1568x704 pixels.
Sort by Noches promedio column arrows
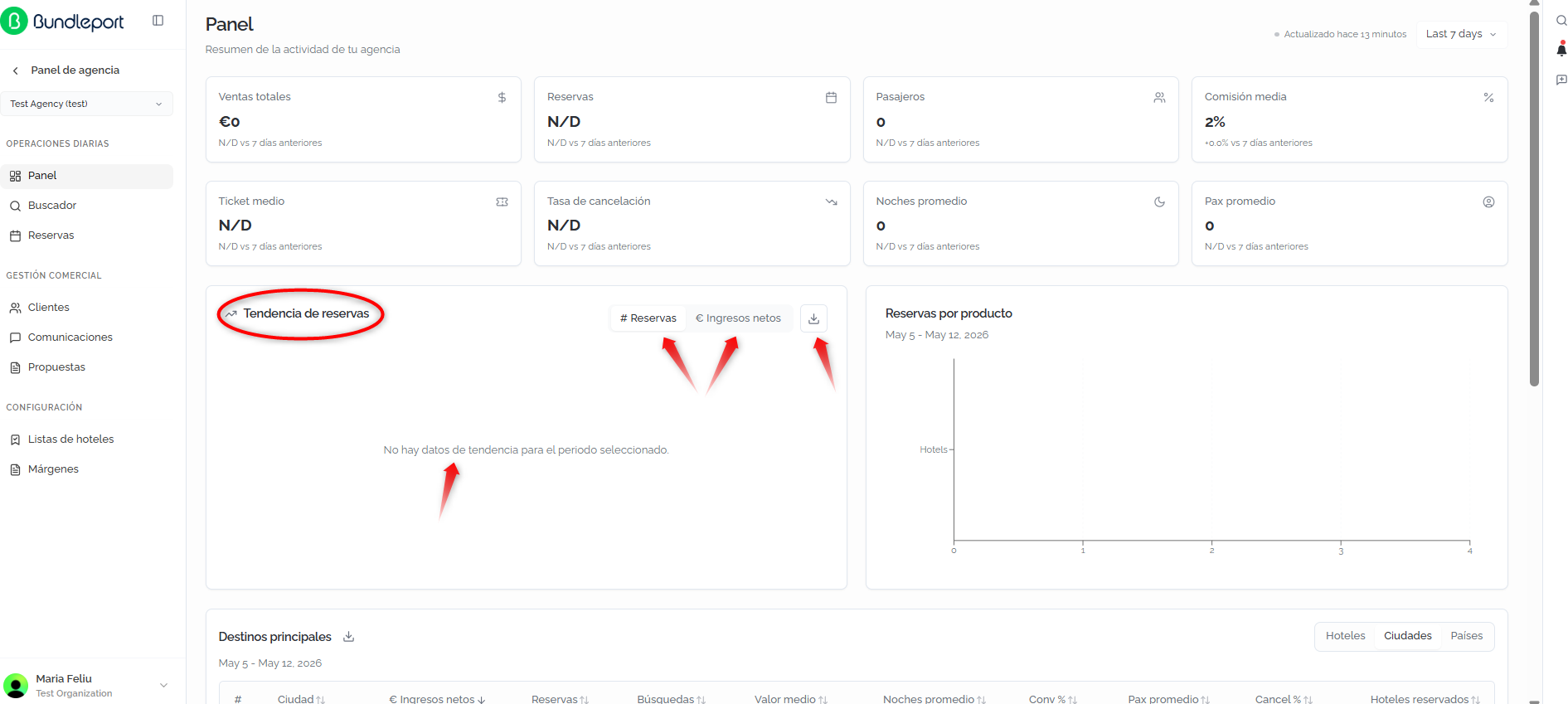click(x=982, y=700)
